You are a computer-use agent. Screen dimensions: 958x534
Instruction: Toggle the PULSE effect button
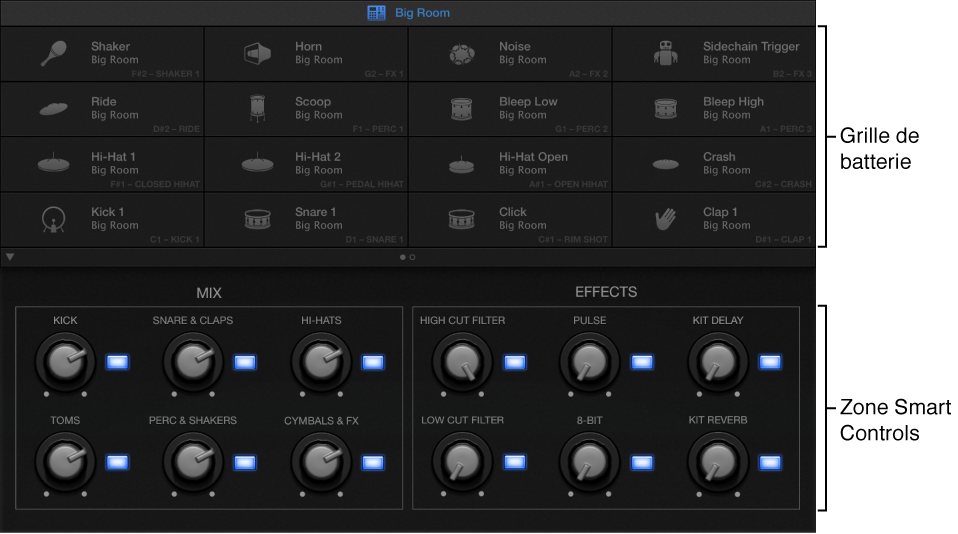[642, 362]
